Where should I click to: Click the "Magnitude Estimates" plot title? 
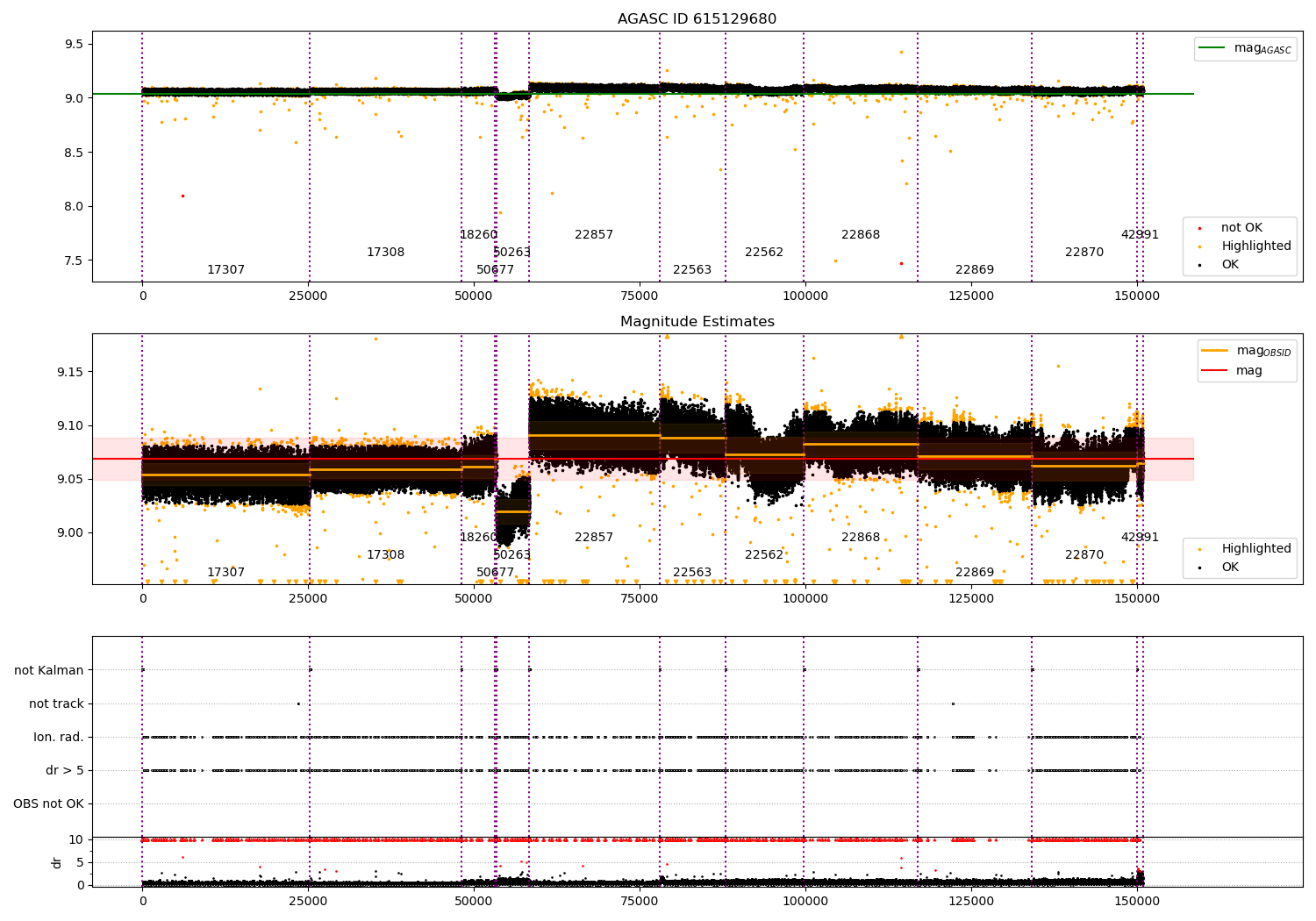(x=697, y=322)
